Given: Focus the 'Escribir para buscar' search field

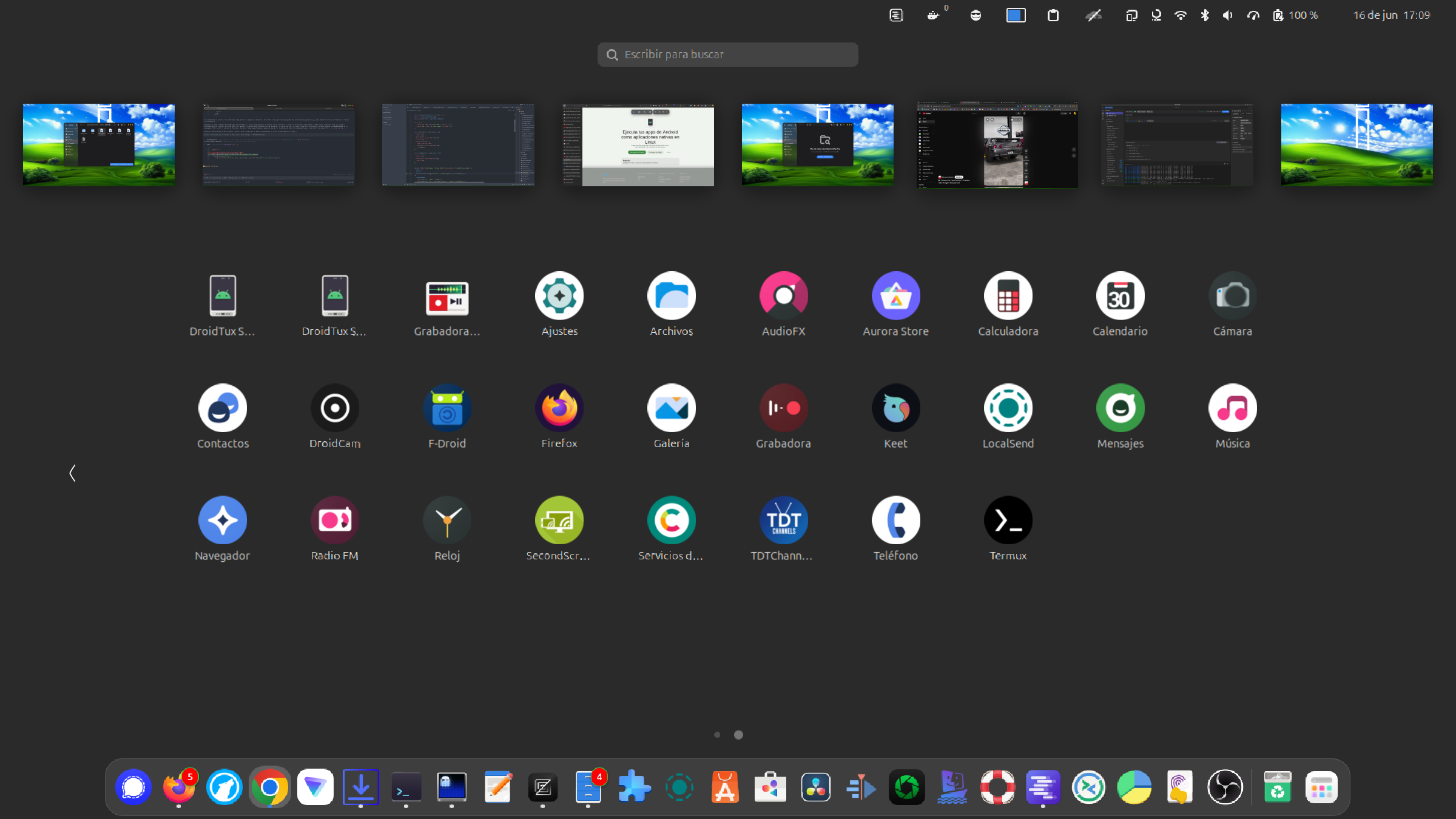Looking at the screenshot, I should coord(728,55).
